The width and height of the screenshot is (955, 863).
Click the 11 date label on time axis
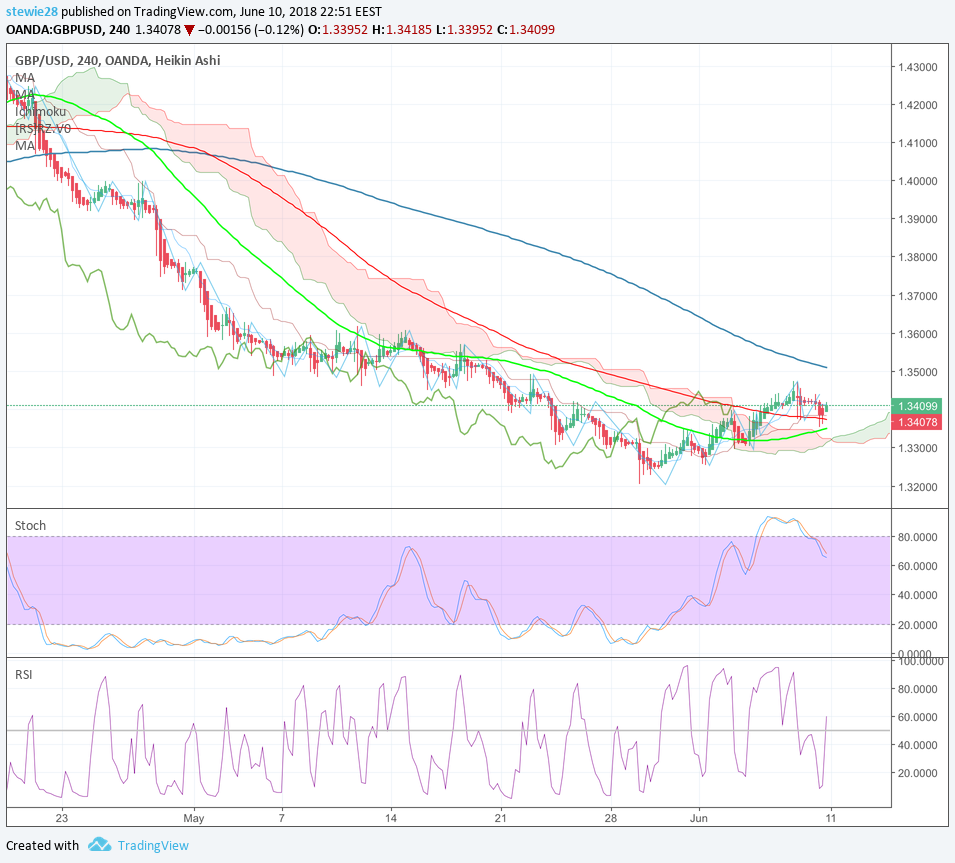point(831,818)
